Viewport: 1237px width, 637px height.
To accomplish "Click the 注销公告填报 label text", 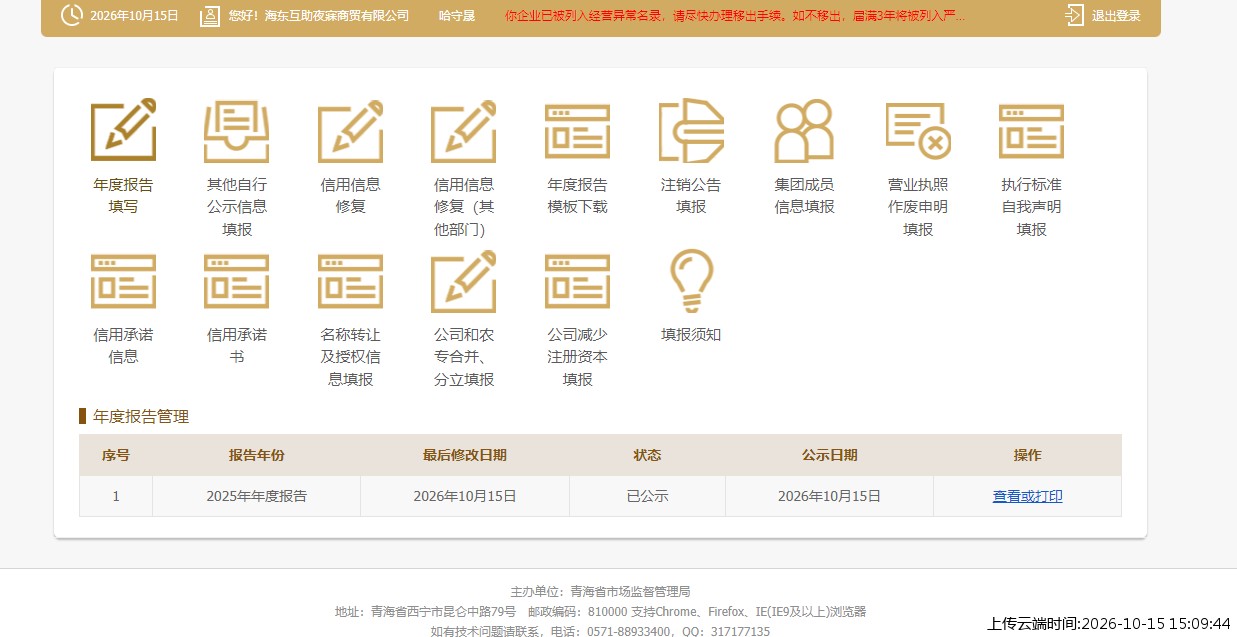I will (691, 196).
